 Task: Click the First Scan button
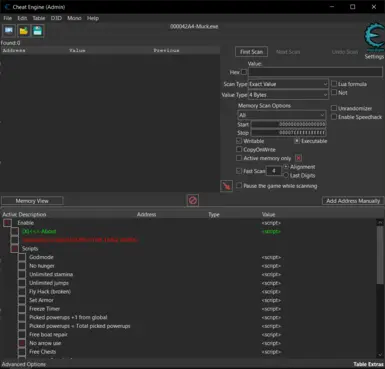(x=251, y=52)
